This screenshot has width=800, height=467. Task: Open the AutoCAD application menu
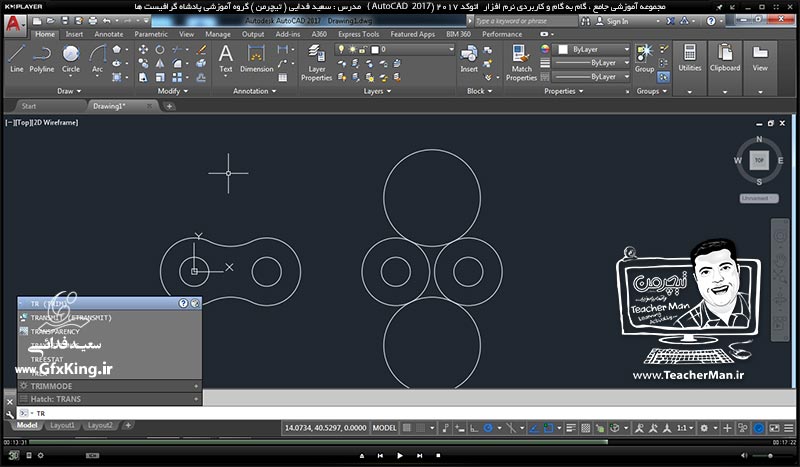tap(14, 24)
